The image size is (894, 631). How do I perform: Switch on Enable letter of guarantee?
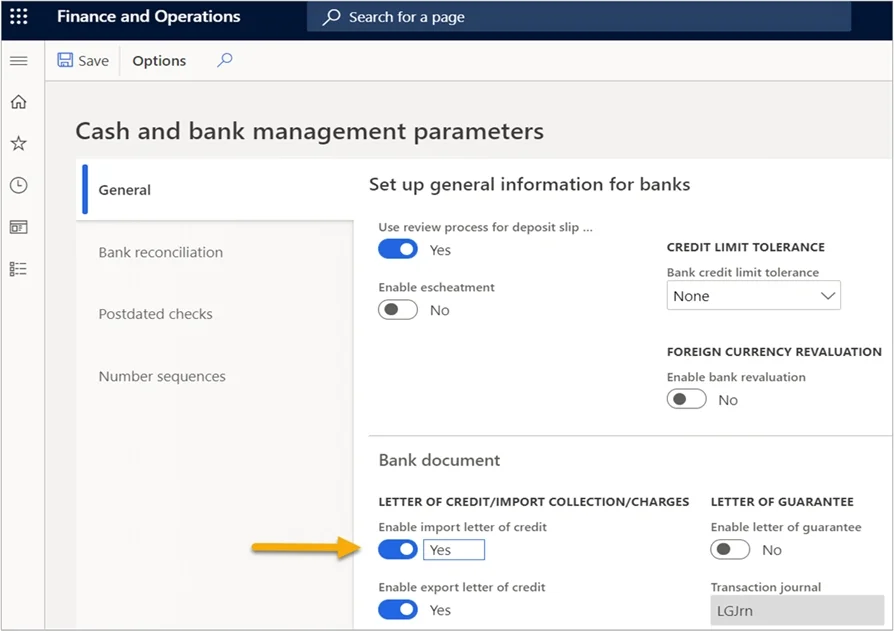tap(730, 549)
